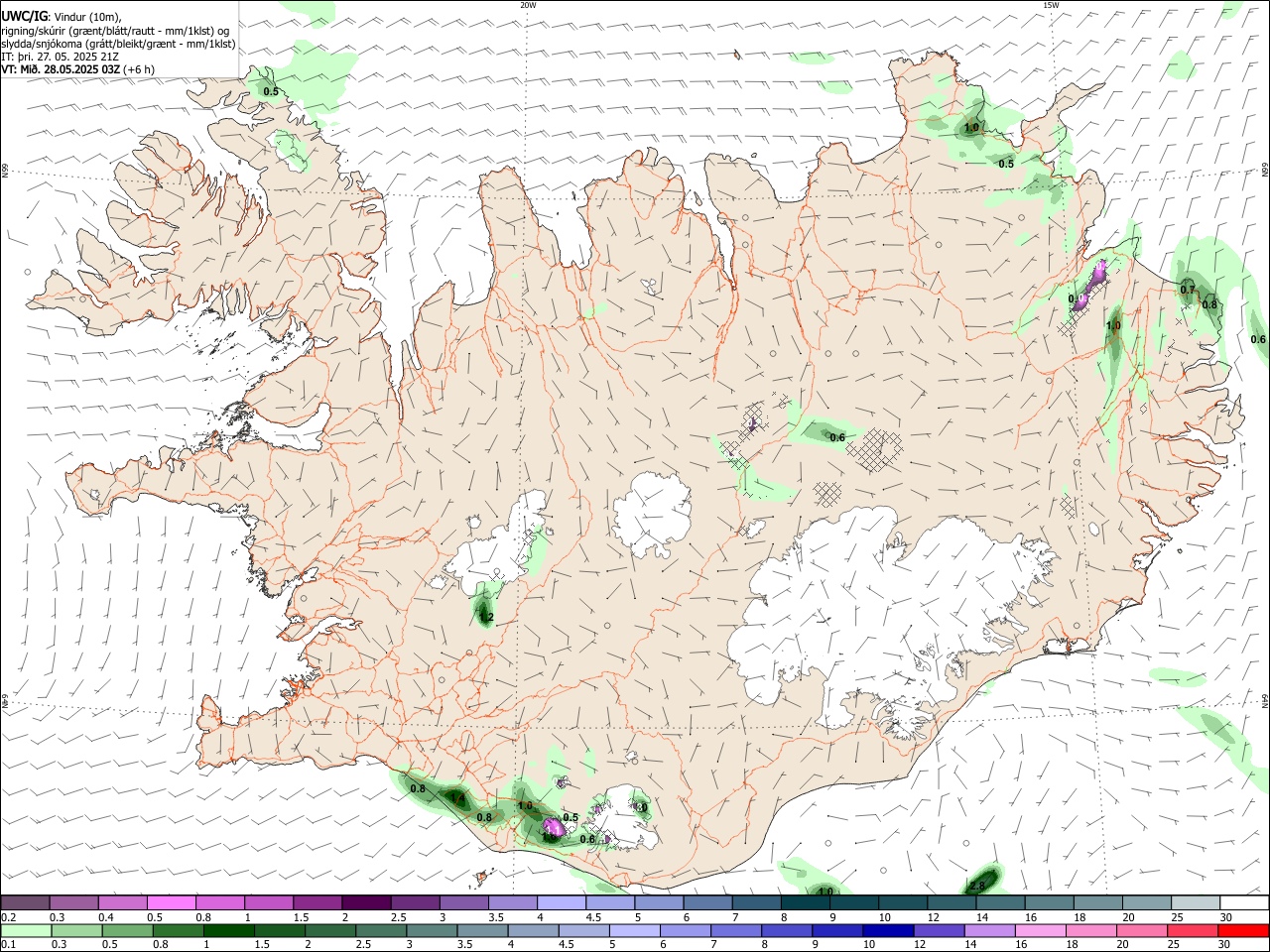
Task: Select the hot pink 20–25 rain swatch
Action: pyautogui.click(x=1141, y=930)
